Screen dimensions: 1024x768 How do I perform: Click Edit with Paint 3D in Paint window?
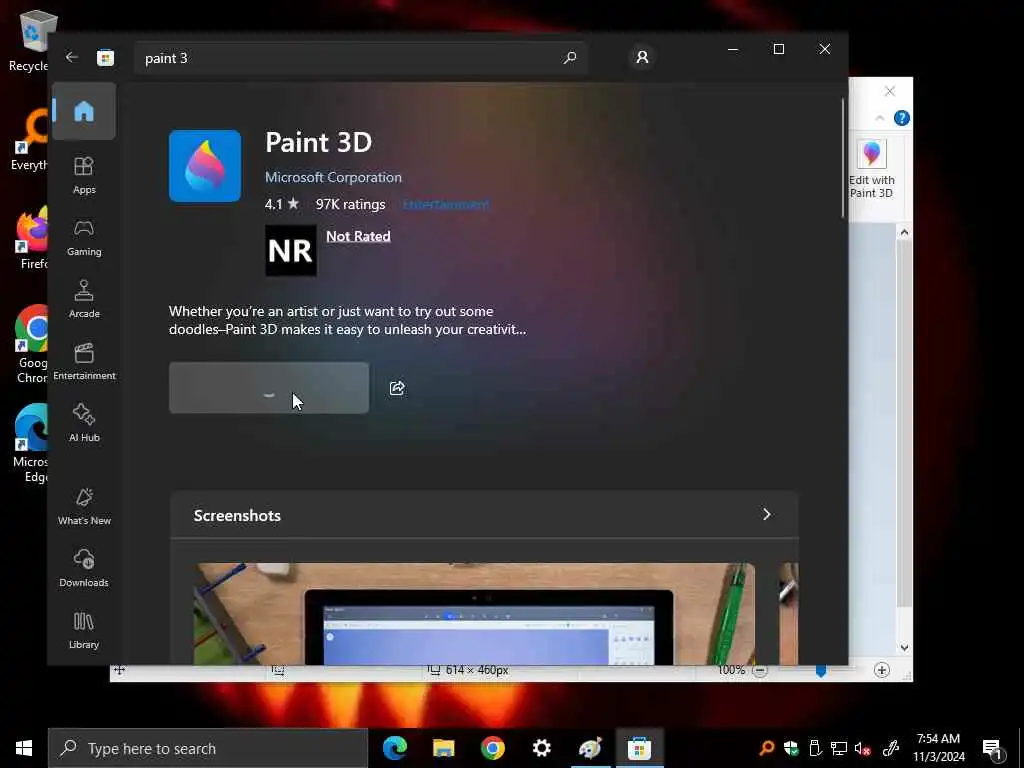click(x=872, y=170)
